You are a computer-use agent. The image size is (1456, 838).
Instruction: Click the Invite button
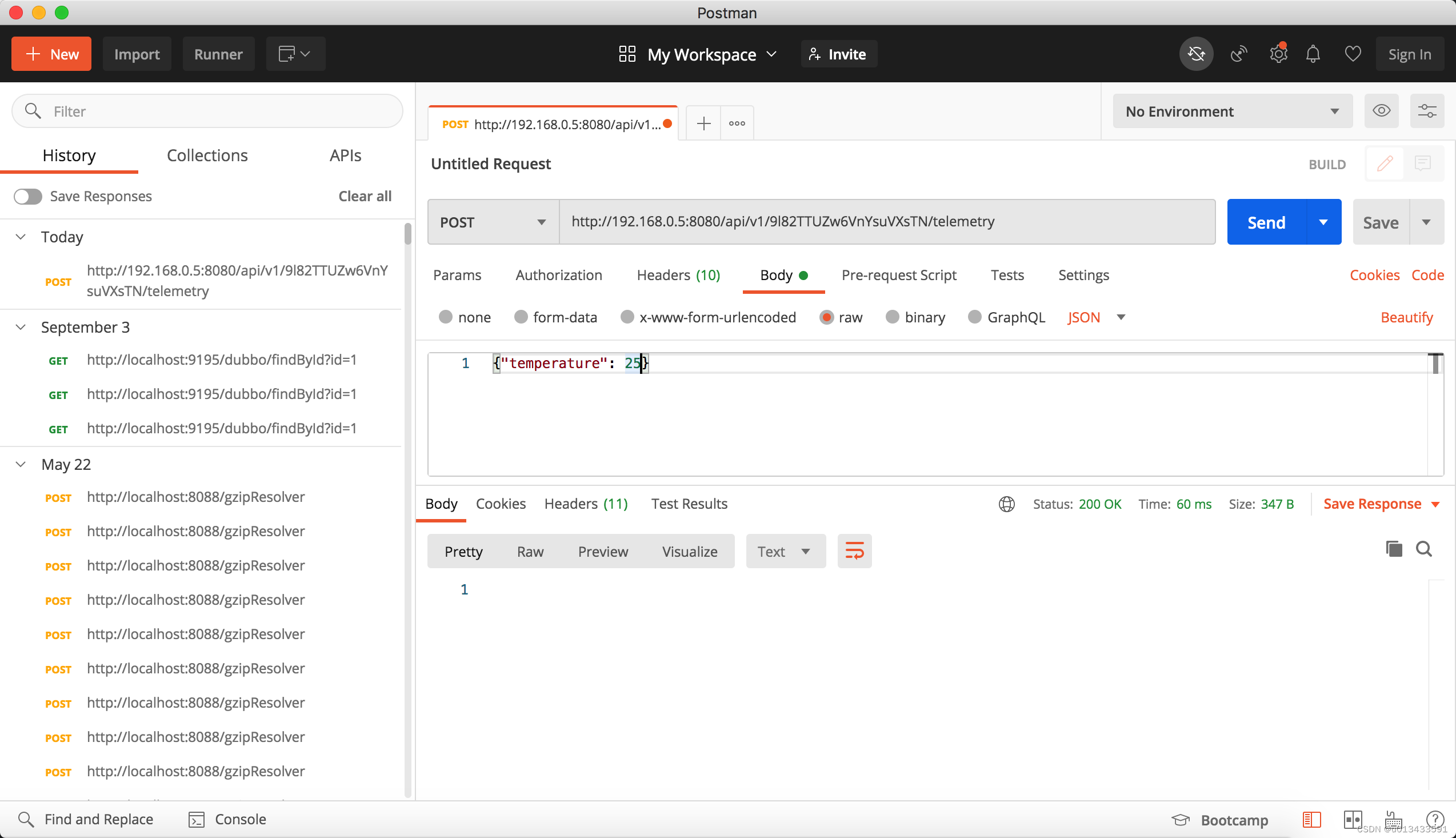tap(838, 54)
